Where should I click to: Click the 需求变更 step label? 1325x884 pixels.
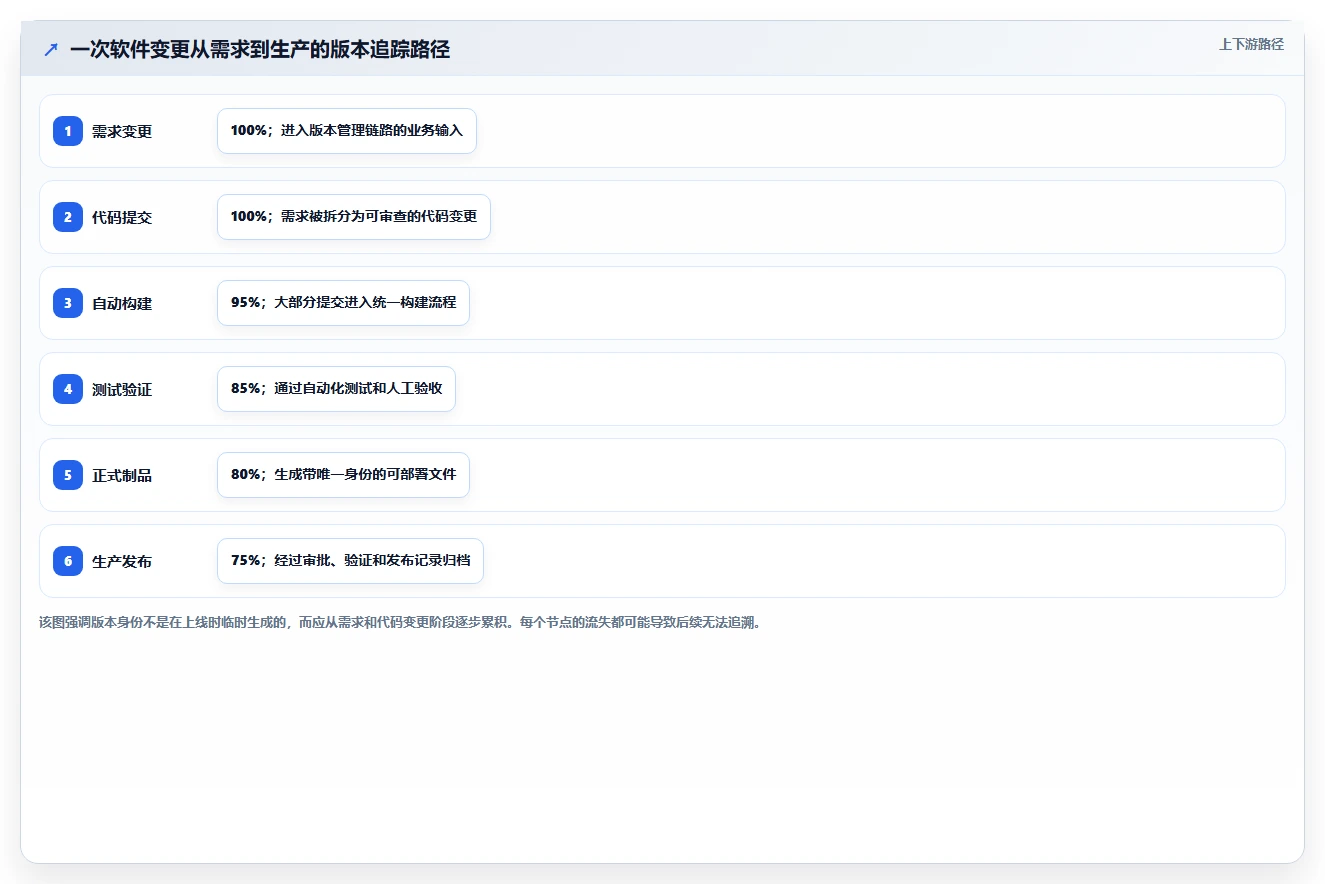122,132
